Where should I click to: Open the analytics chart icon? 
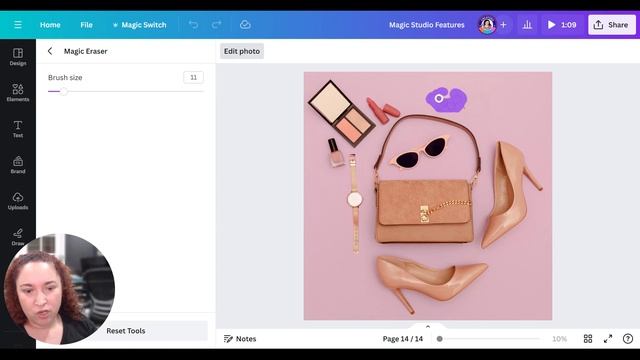tap(527, 25)
